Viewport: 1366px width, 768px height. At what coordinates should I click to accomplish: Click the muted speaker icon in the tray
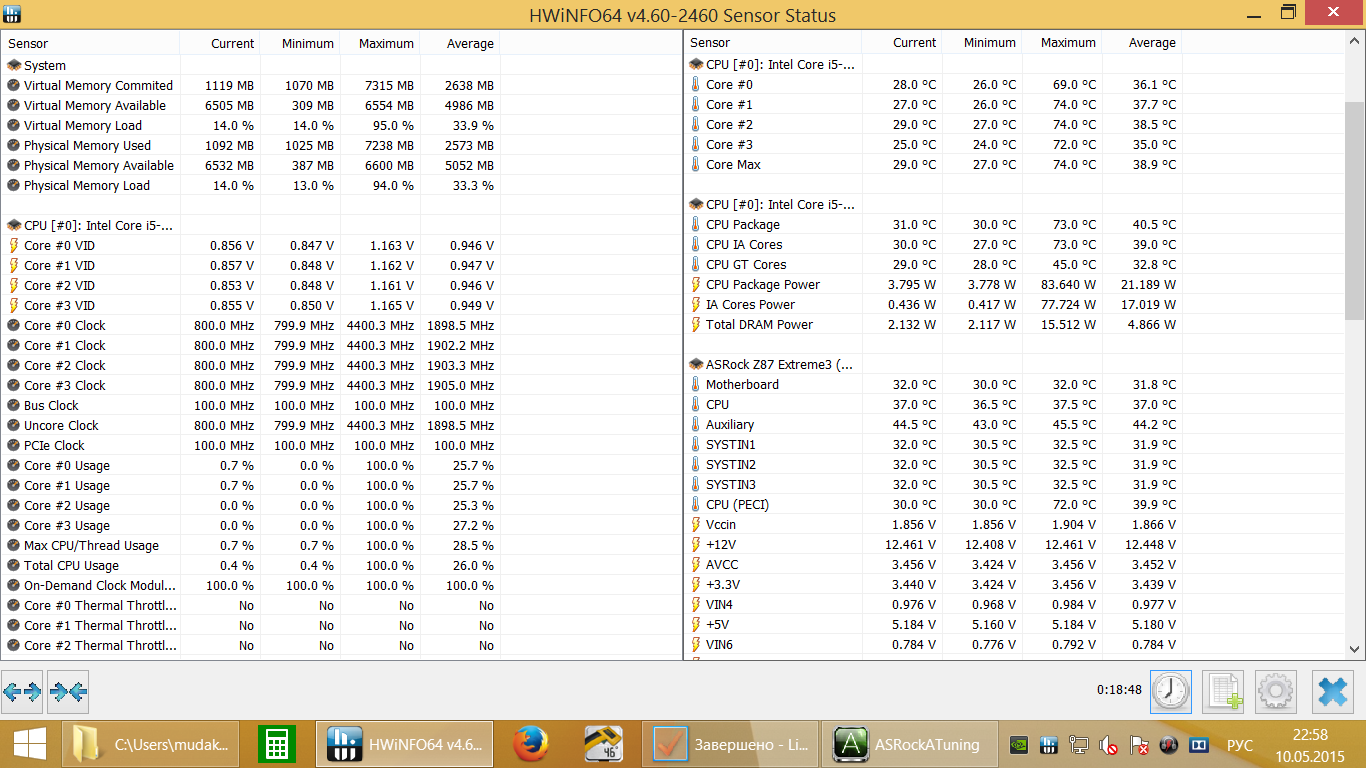click(1108, 745)
